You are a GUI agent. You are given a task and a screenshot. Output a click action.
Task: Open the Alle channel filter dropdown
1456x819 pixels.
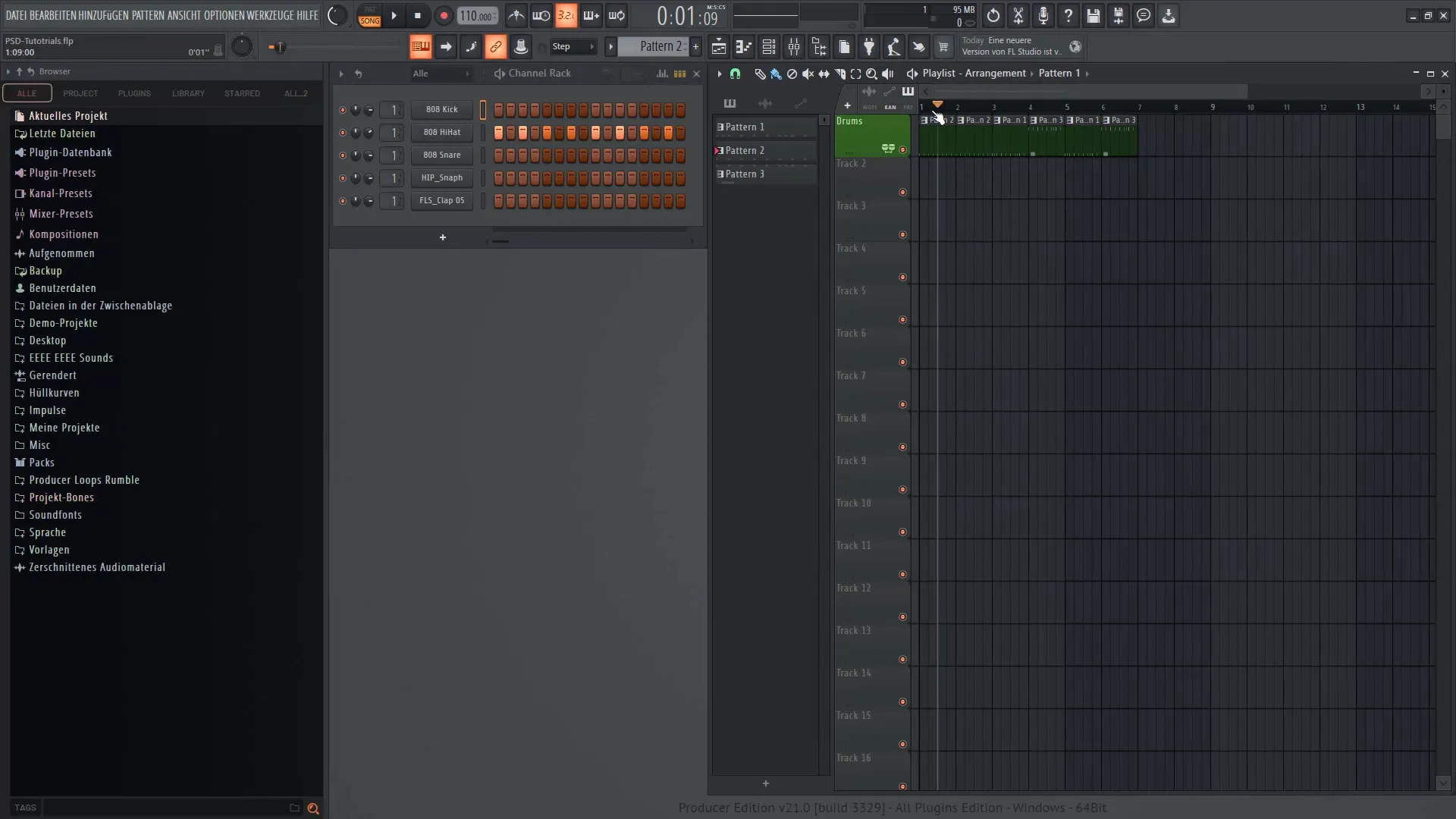coord(441,74)
